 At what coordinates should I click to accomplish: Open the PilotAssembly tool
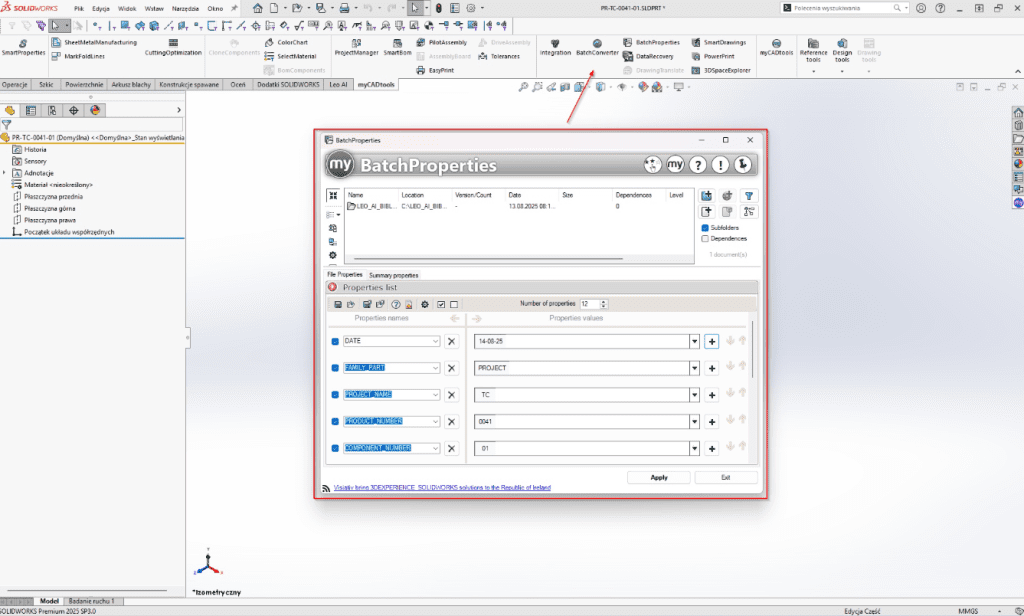(x=441, y=42)
